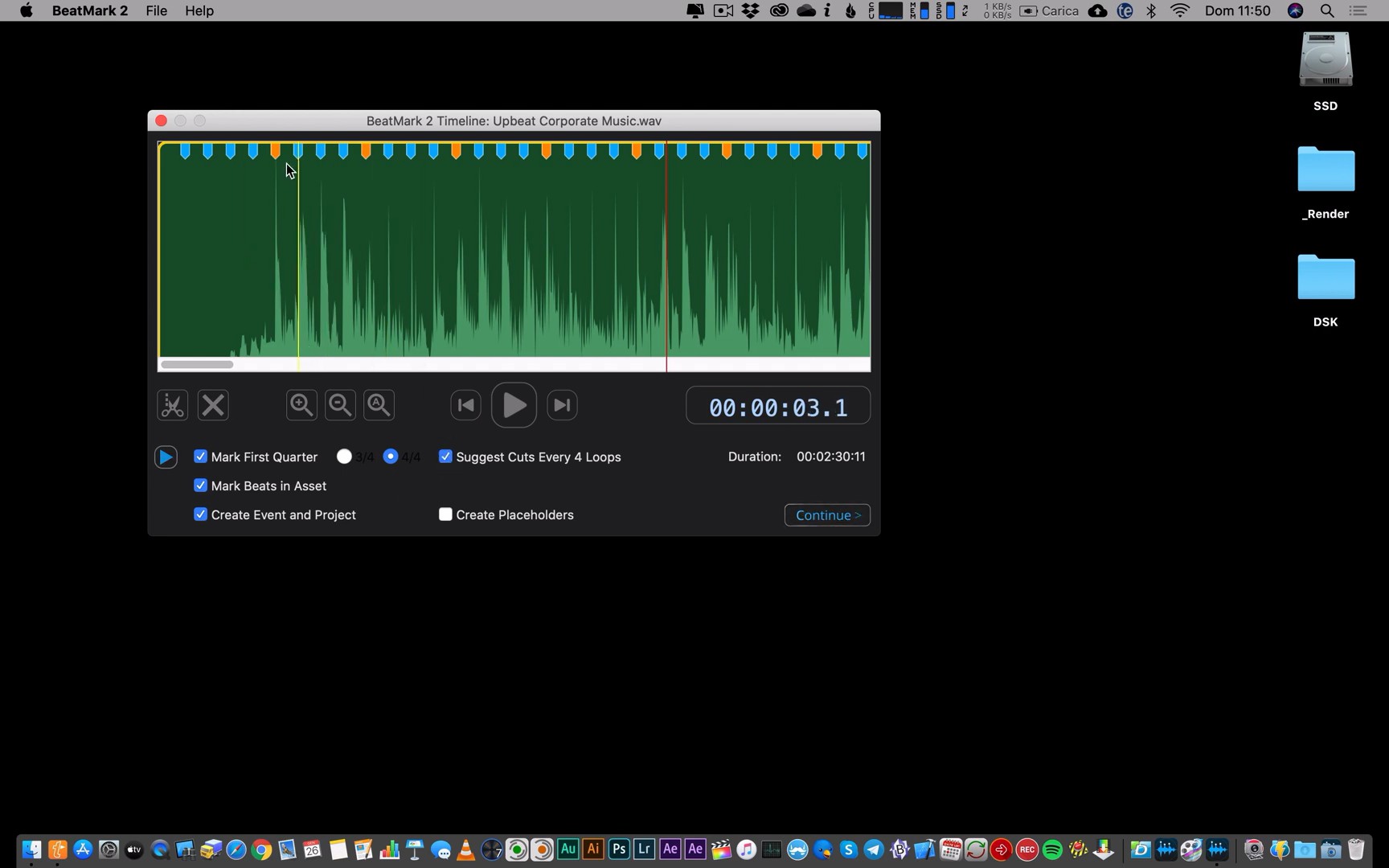Screen dimensions: 1389x868
Task: Zoom in on the timeline waveform
Action: [x=301, y=405]
